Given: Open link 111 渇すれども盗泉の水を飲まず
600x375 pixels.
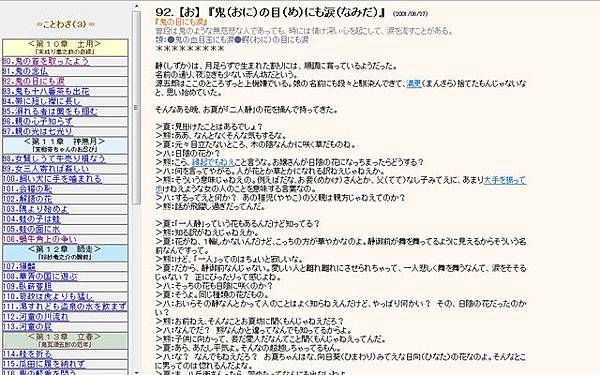Looking at the screenshot, I should (x=65, y=306).
